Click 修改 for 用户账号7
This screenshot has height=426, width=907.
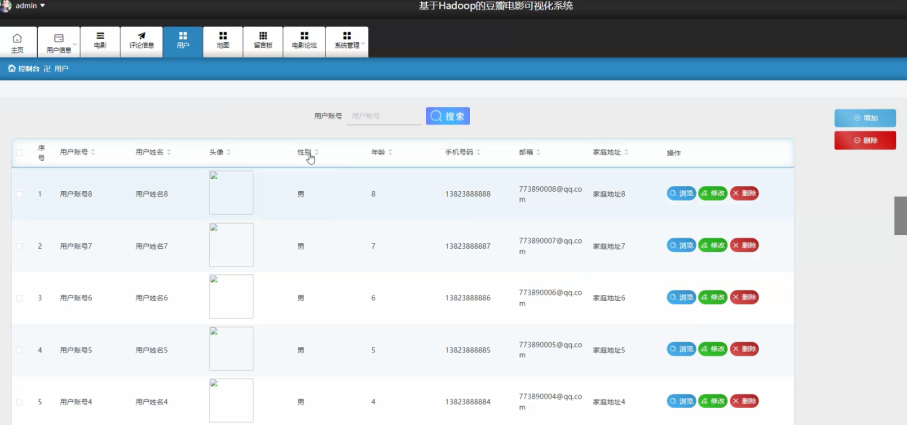(x=713, y=245)
